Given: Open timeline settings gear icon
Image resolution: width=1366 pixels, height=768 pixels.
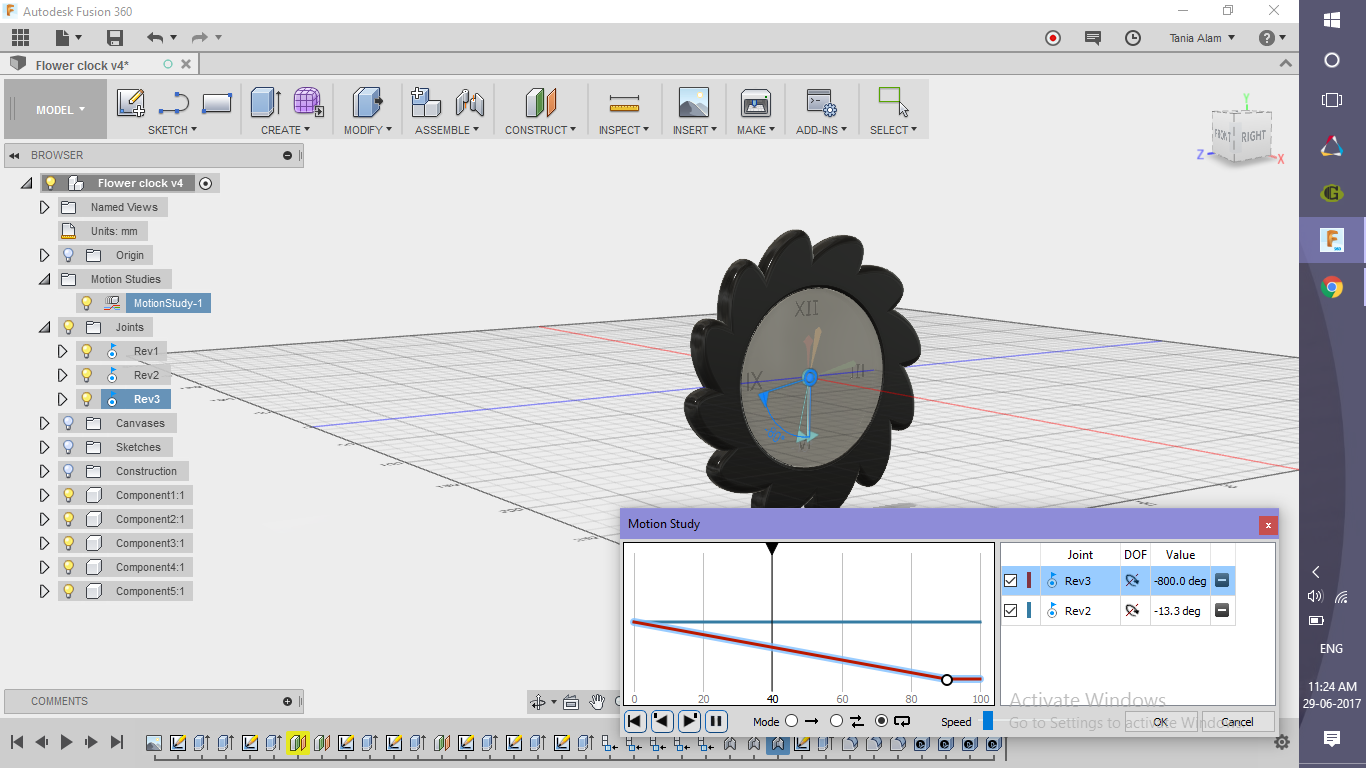Looking at the screenshot, I should pos(1282,742).
